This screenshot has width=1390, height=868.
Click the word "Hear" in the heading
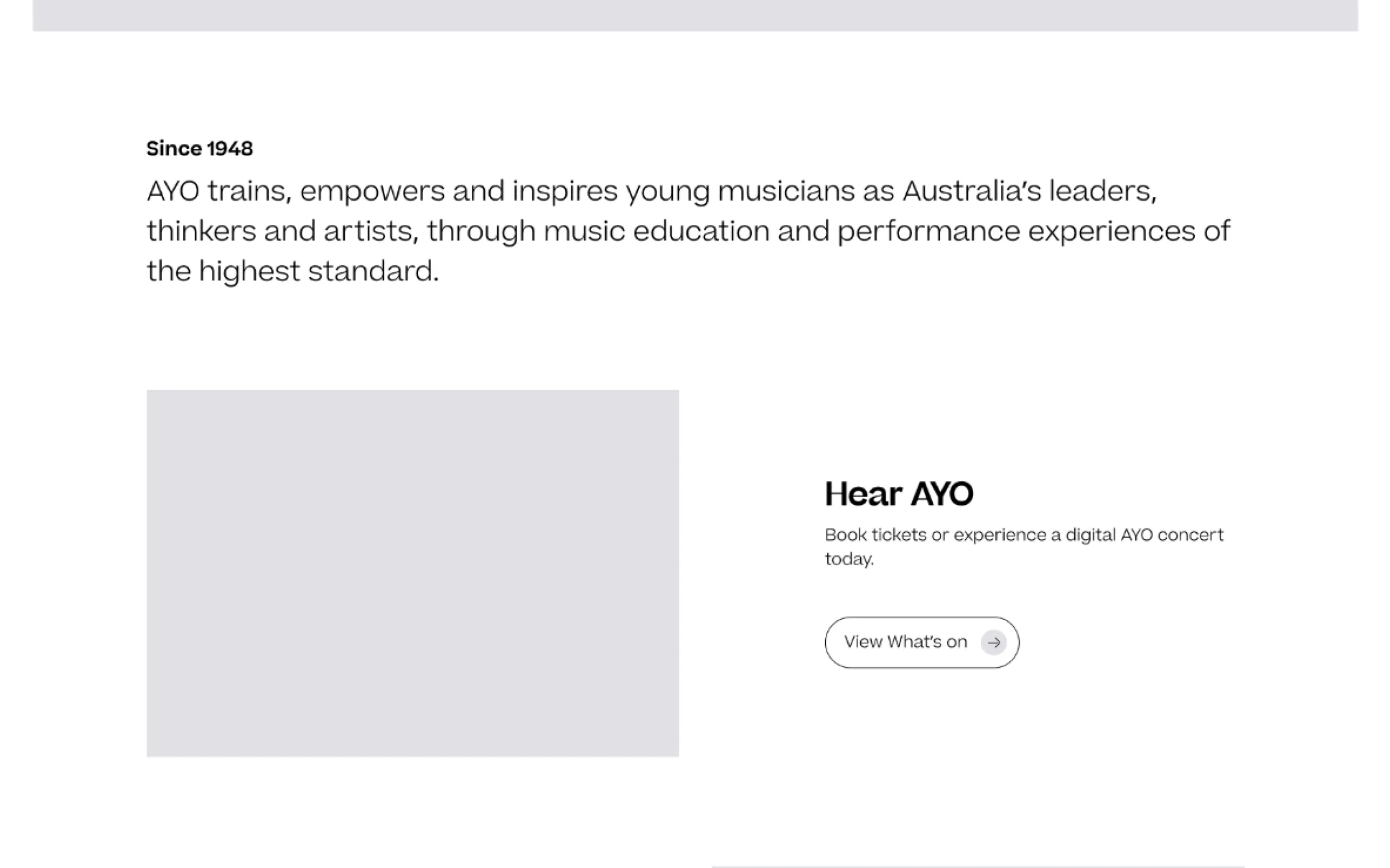click(x=864, y=494)
